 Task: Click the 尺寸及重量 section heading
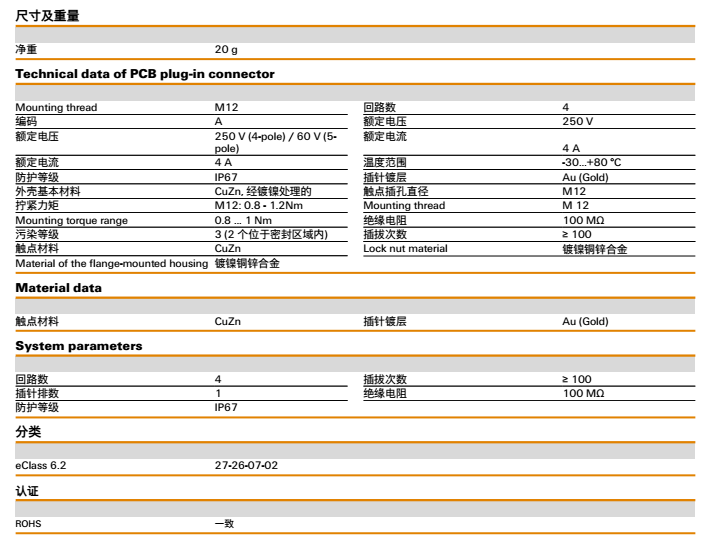tap(47, 17)
